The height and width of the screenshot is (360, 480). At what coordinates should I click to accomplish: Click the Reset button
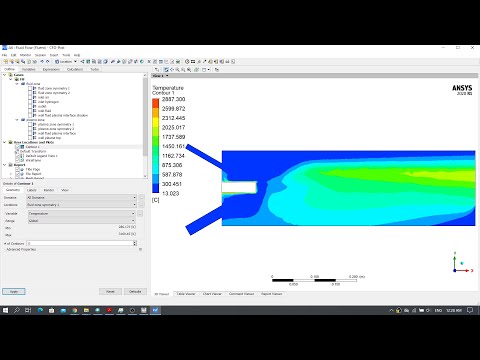tap(110, 291)
